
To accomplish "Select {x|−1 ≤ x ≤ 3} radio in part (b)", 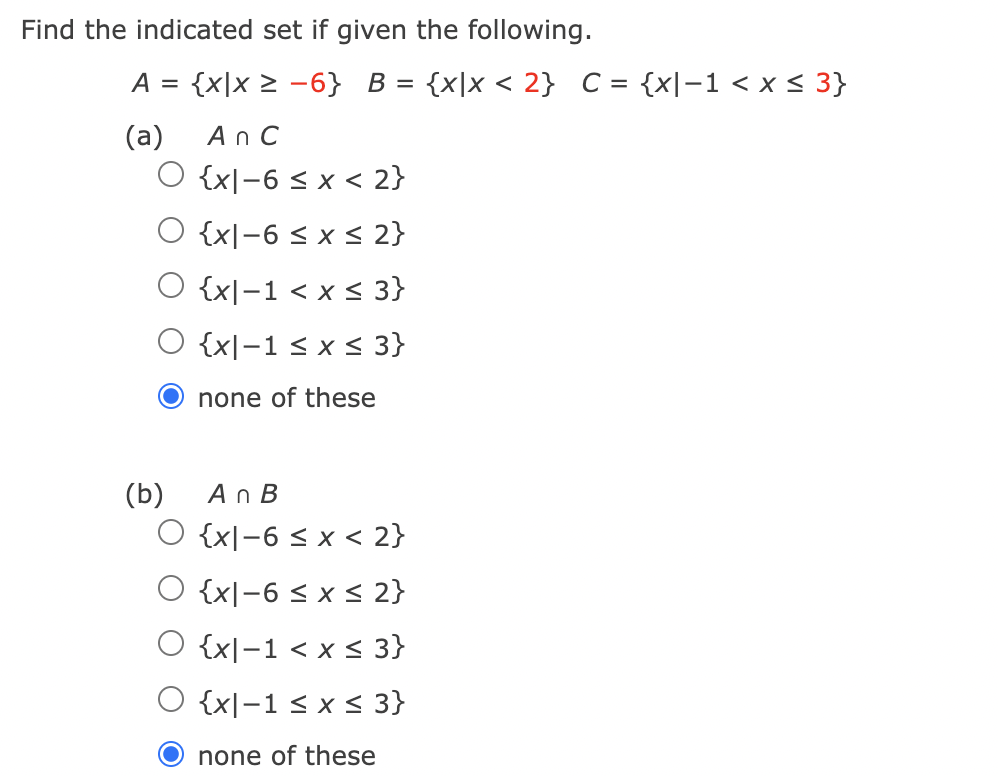I will point(171,698).
